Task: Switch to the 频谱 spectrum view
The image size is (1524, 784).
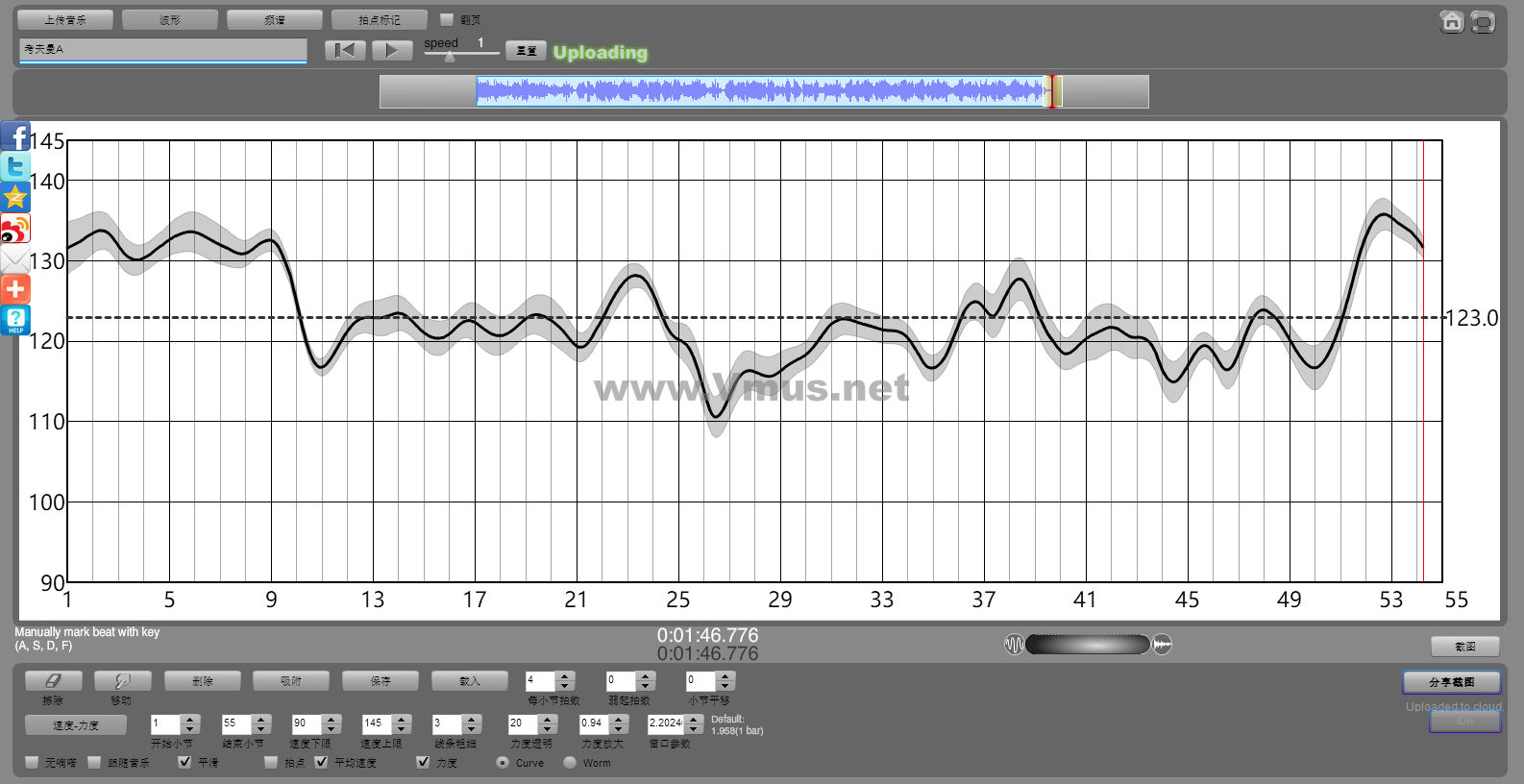Action: pyautogui.click(x=275, y=19)
